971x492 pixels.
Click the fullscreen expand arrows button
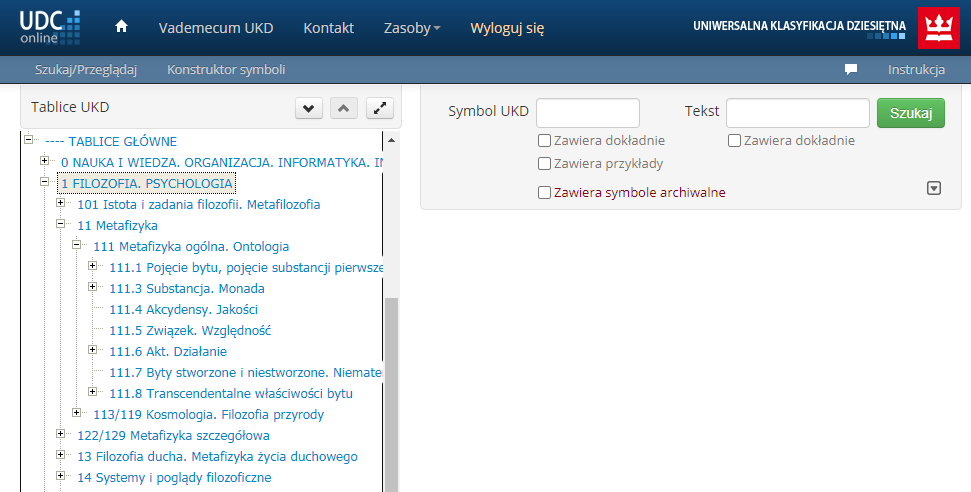380,109
